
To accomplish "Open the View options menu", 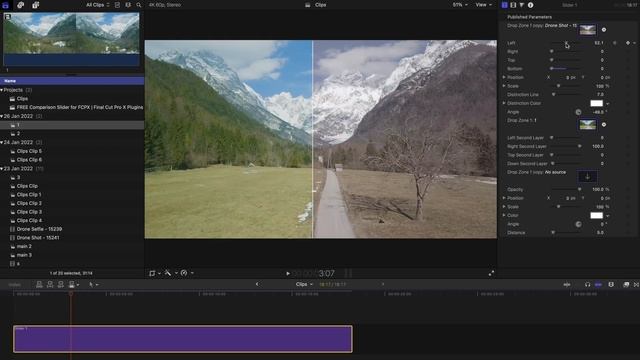I will pos(484,5).
